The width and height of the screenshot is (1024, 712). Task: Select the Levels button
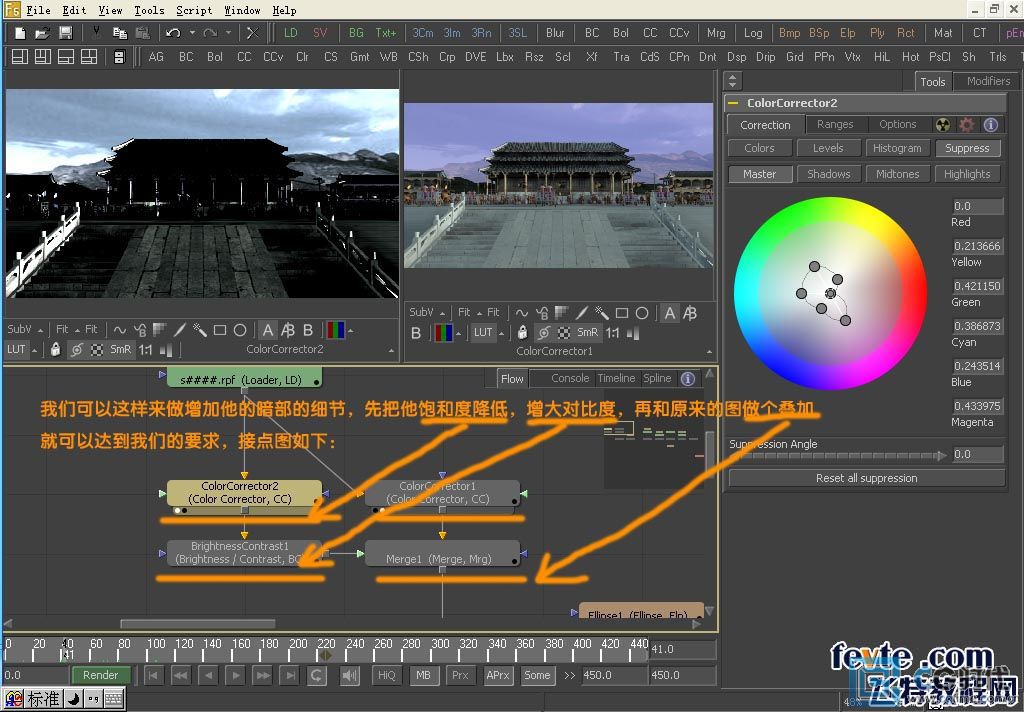tap(828, 148)
